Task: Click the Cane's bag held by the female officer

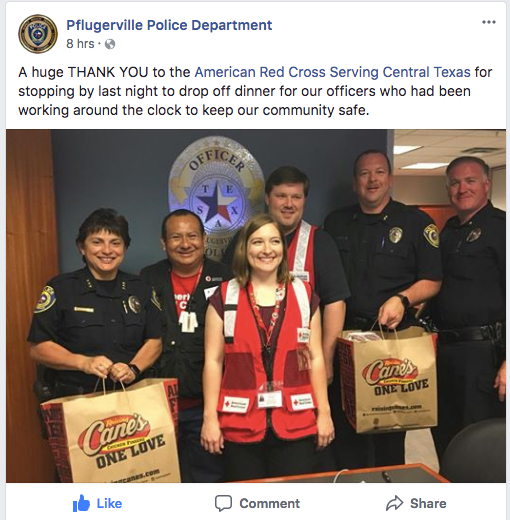Action: (112, 430)
